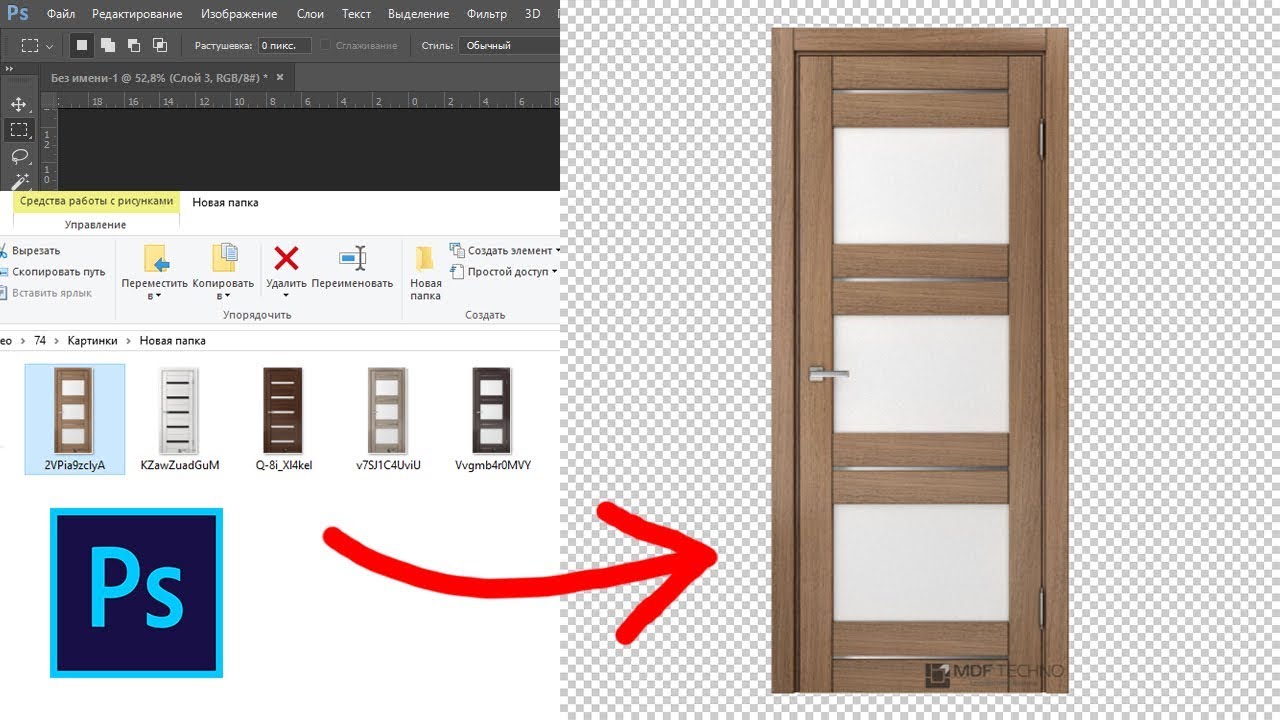This screenshot has width=1280, height=720.
Task: Choose Intersect with selection mode icon
Action: click(160, 45)
